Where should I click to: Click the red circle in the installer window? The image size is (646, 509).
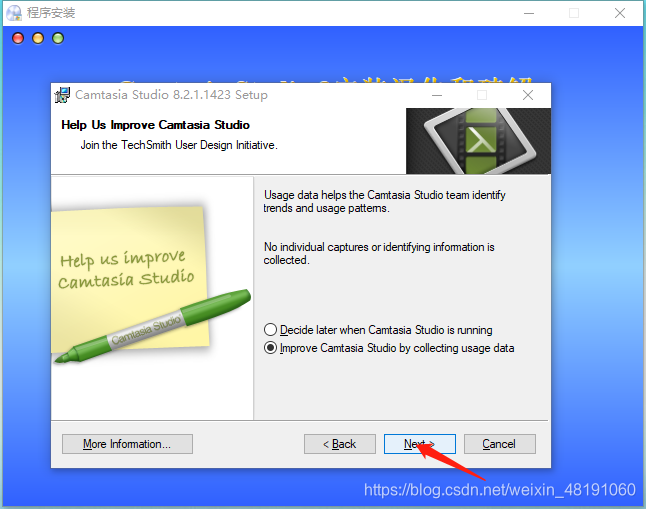pyautogui.click(x=18, y=38)
